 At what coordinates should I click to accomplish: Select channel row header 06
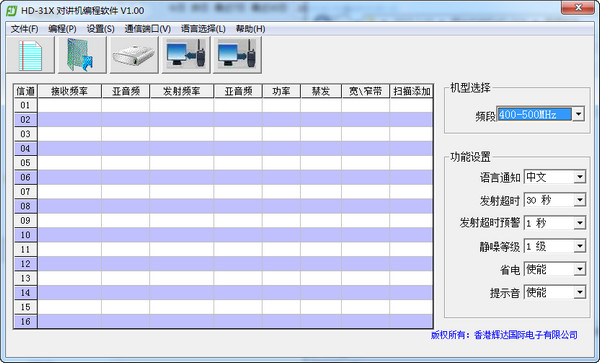point(25,177)
